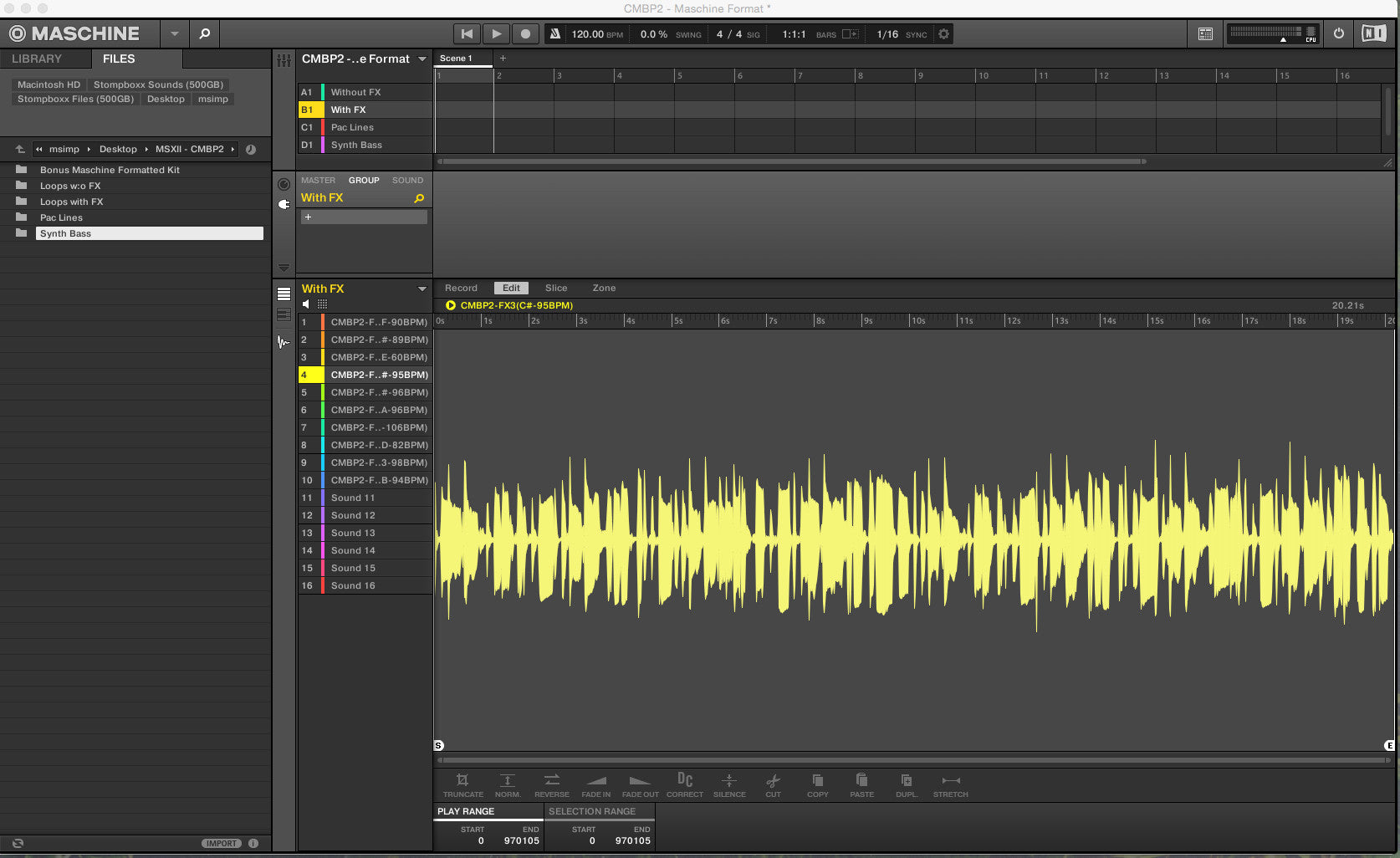
Task: Click the Fade In tool icon
Action: click(x=595, y=781)
